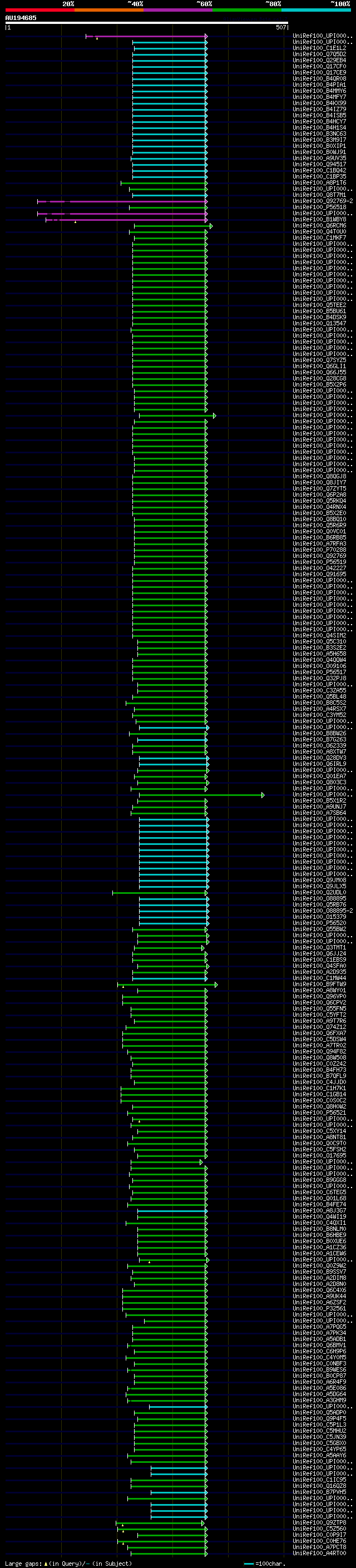
Task: Select hit UniRef100_P70288
Action: tap(319, 550)
